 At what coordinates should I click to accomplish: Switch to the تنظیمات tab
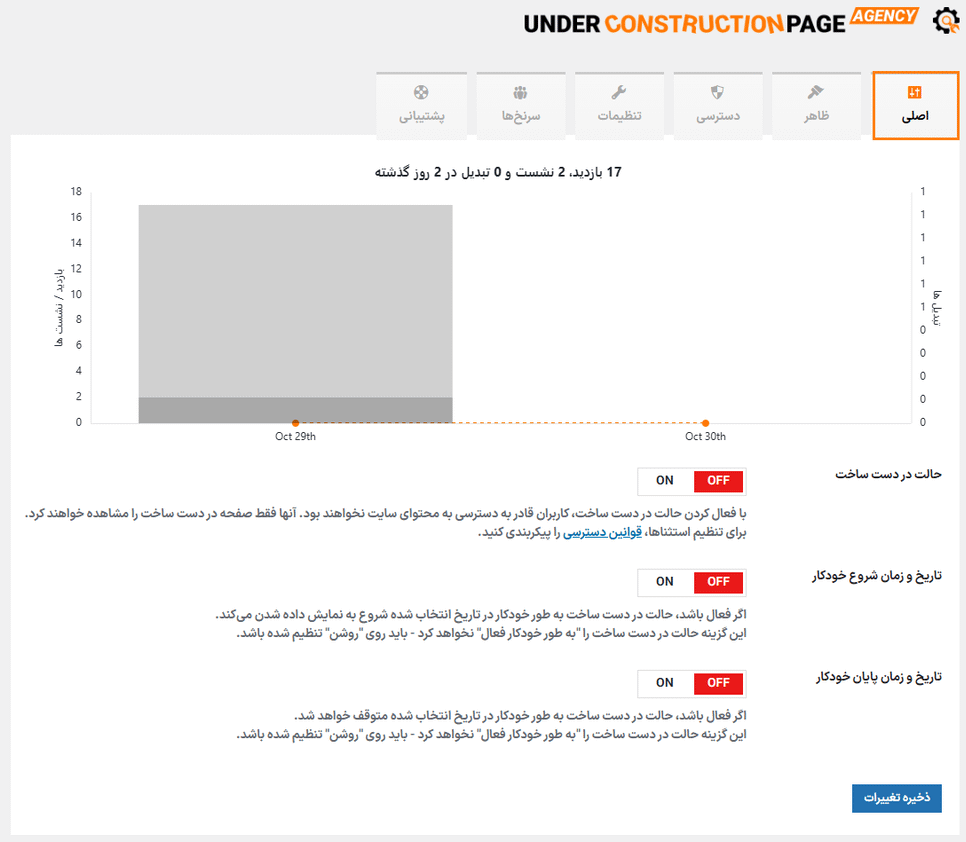tap(619, 106)
